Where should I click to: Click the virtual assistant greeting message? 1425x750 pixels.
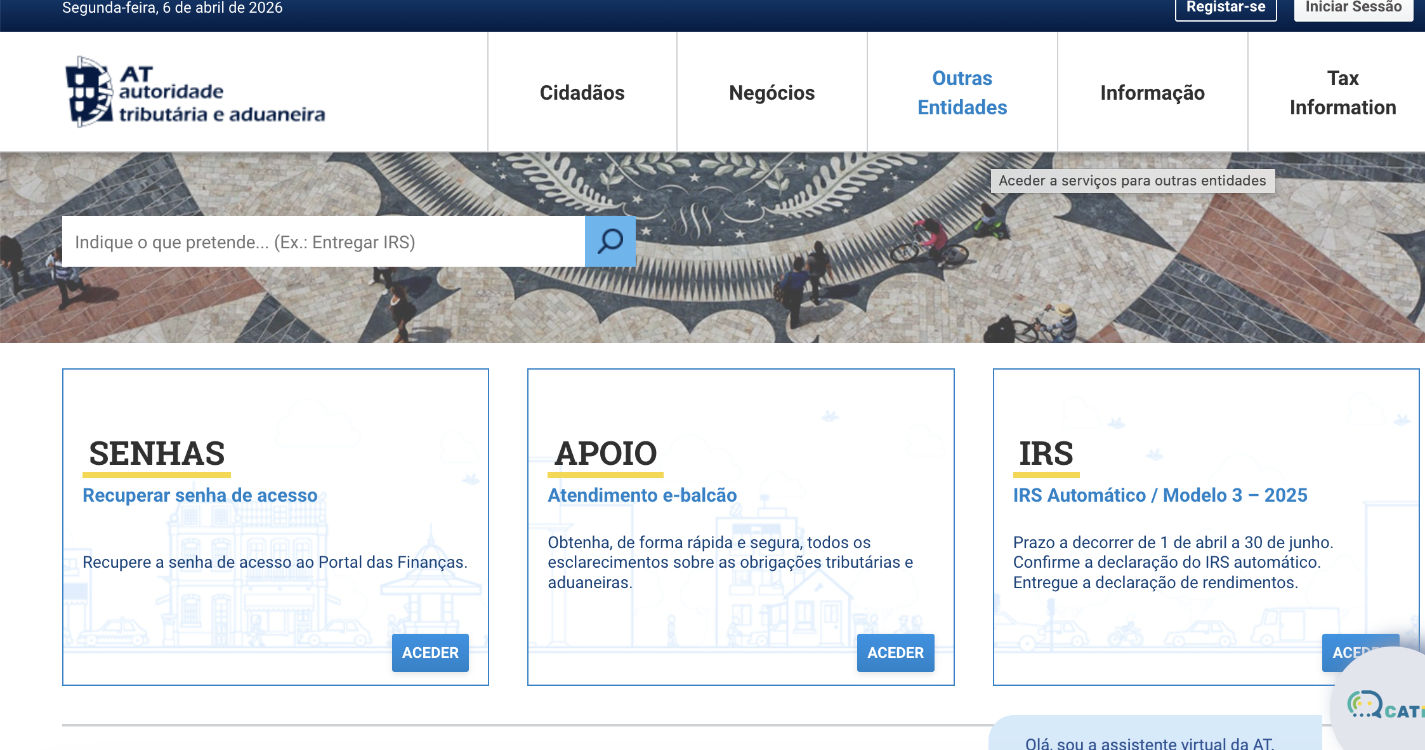tap(1150, 743)
